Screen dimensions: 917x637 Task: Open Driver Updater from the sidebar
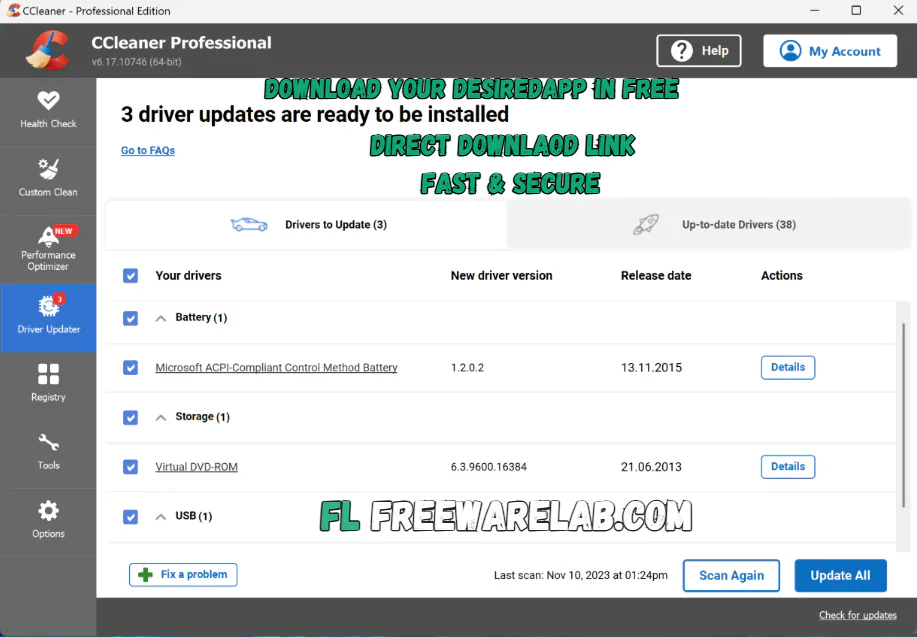pos(47,318)
